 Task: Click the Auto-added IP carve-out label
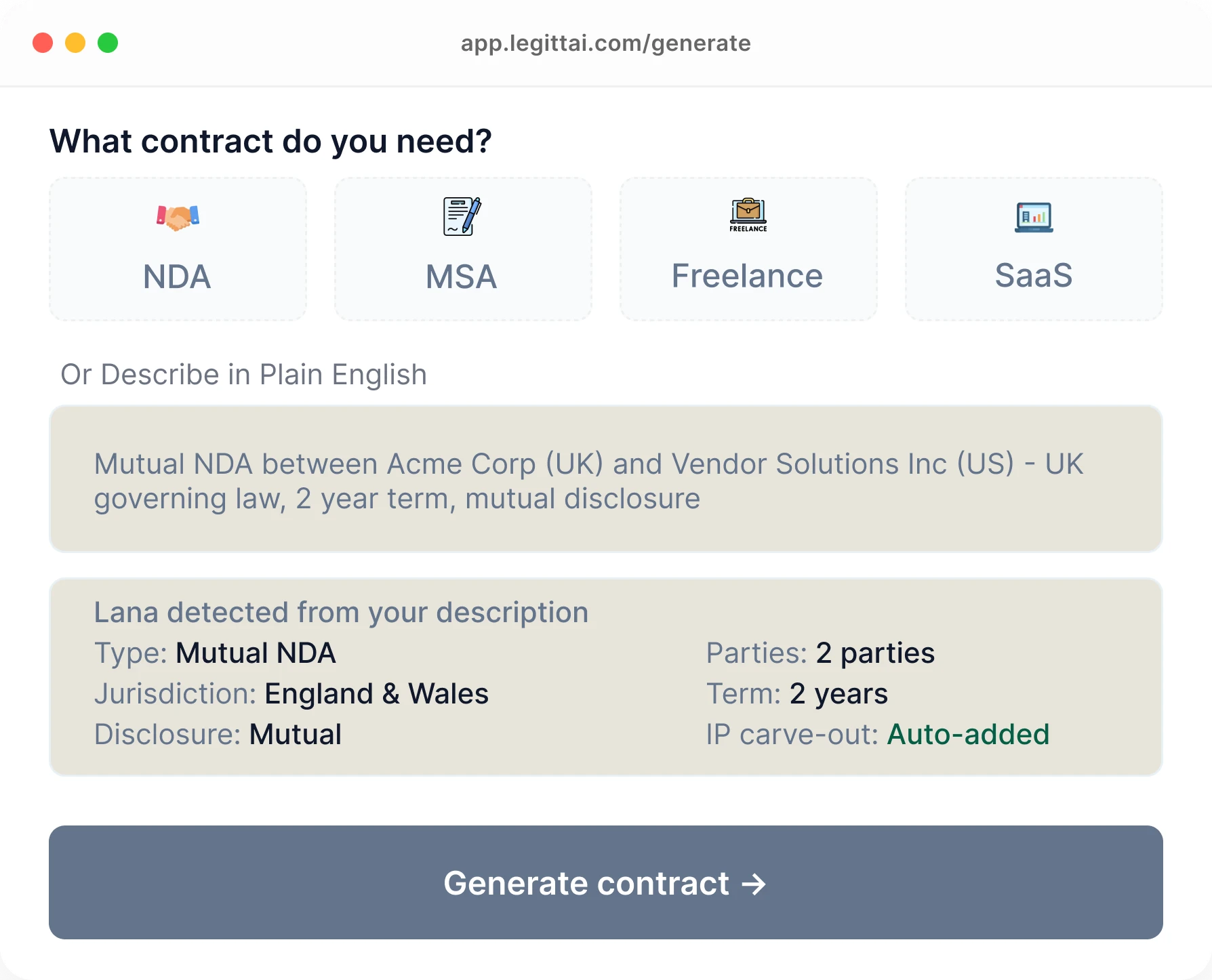[969, 734]
